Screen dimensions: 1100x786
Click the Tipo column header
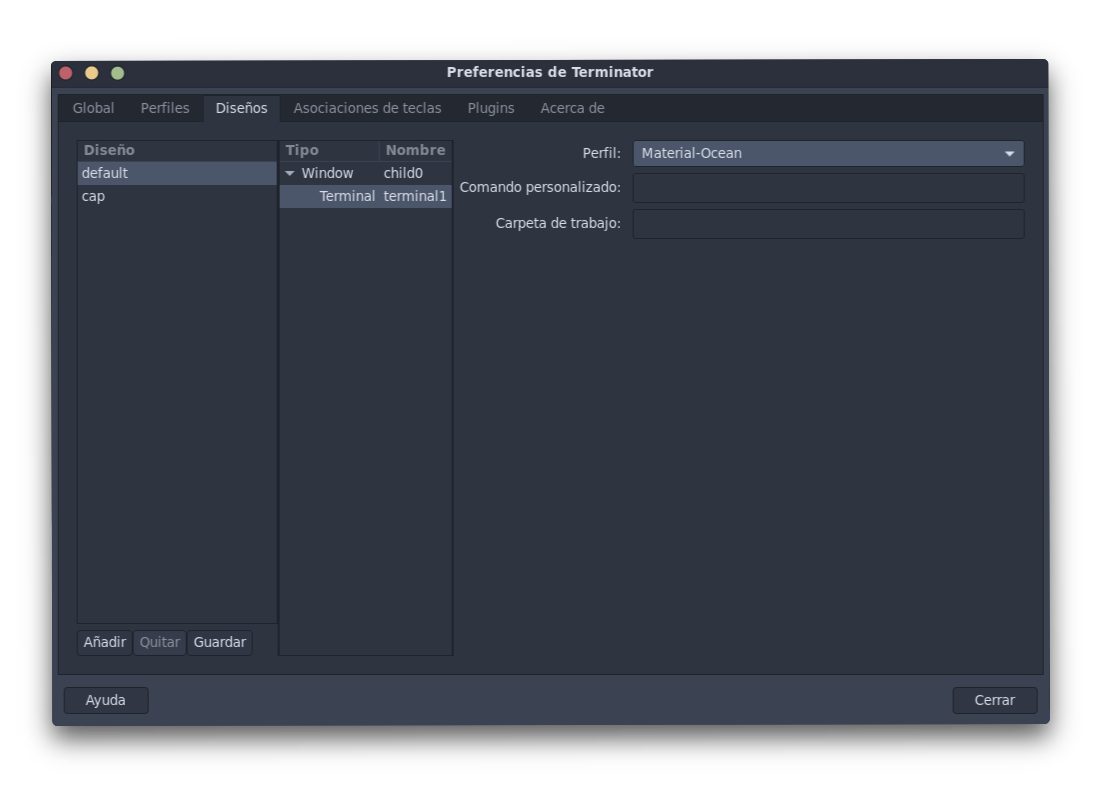[329, 150]
